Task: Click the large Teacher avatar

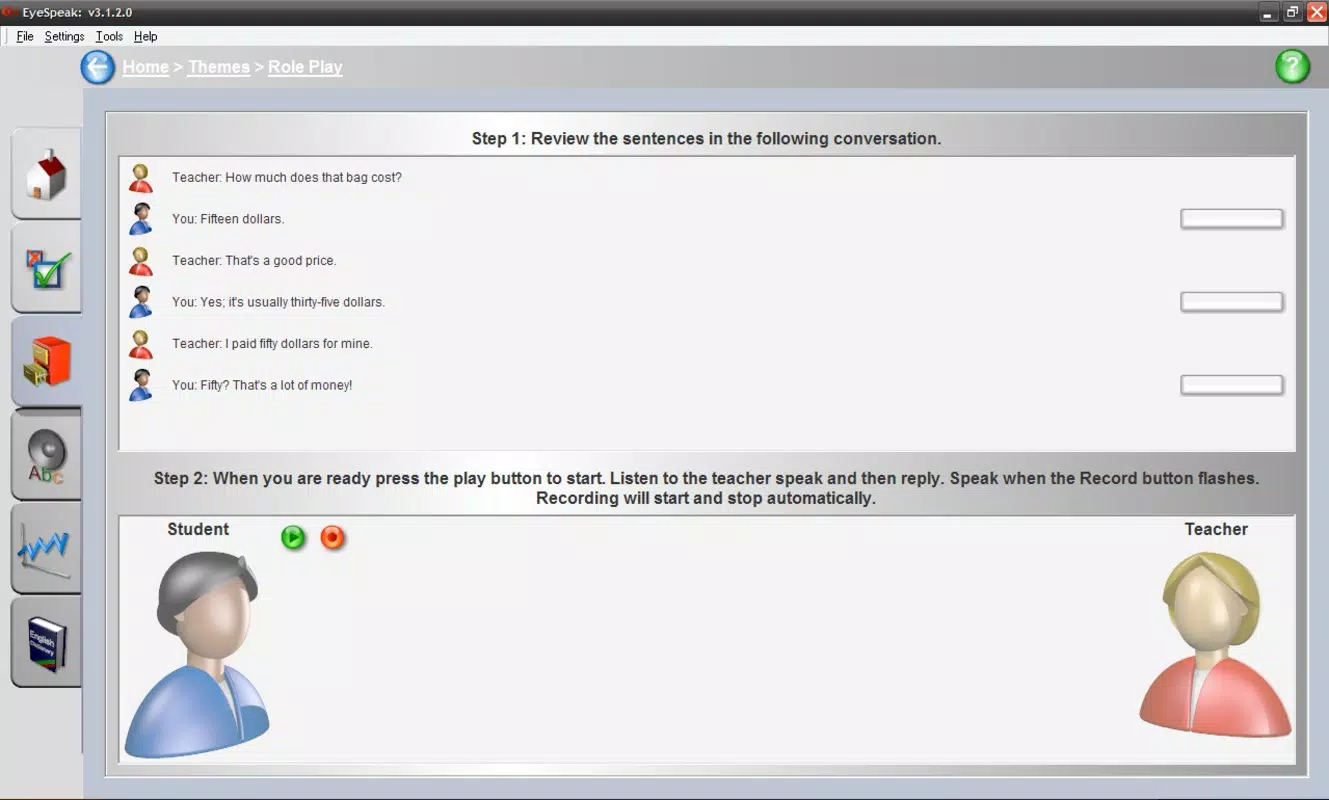Action: coord(1215,645)
